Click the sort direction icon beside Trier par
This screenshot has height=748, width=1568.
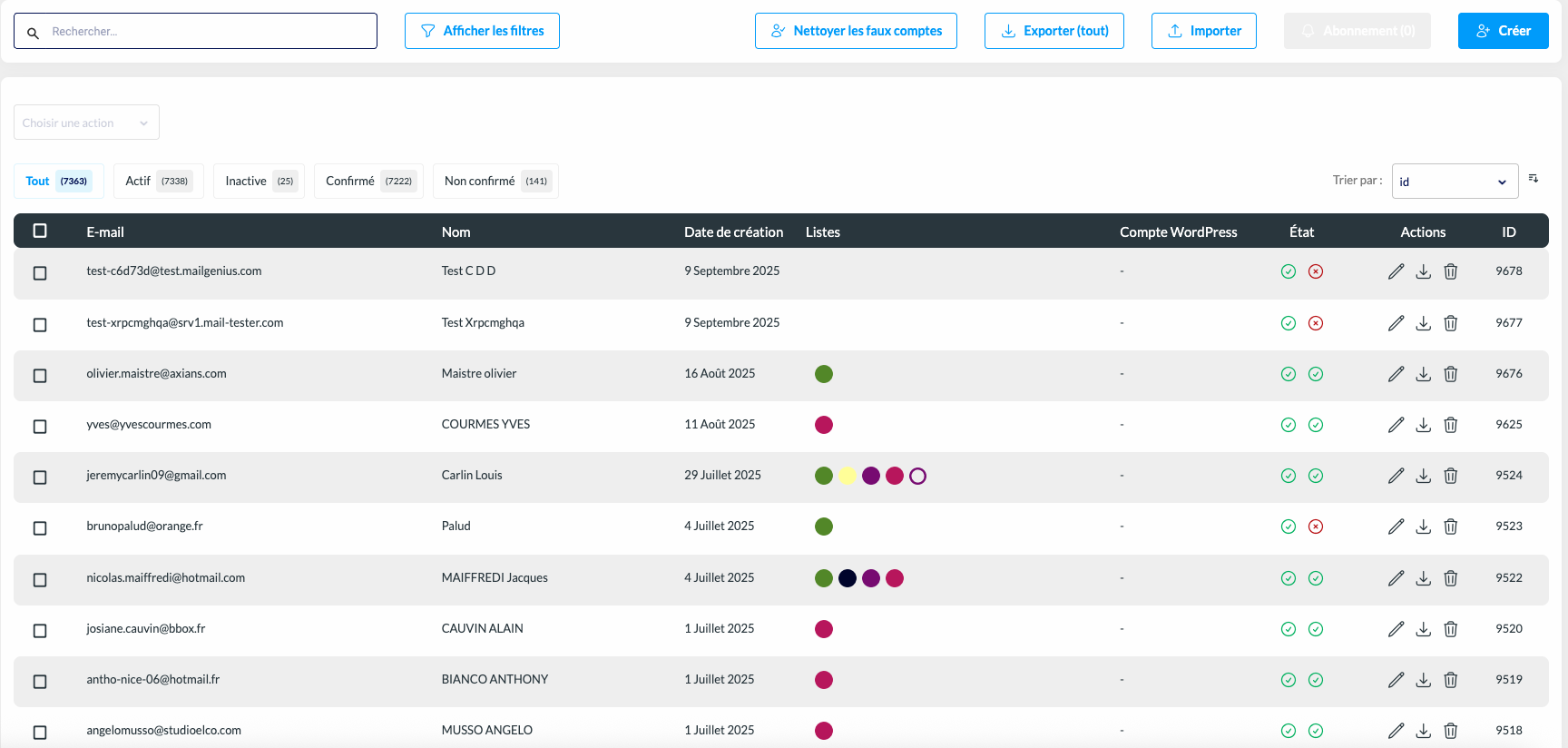coord(1534,179)
